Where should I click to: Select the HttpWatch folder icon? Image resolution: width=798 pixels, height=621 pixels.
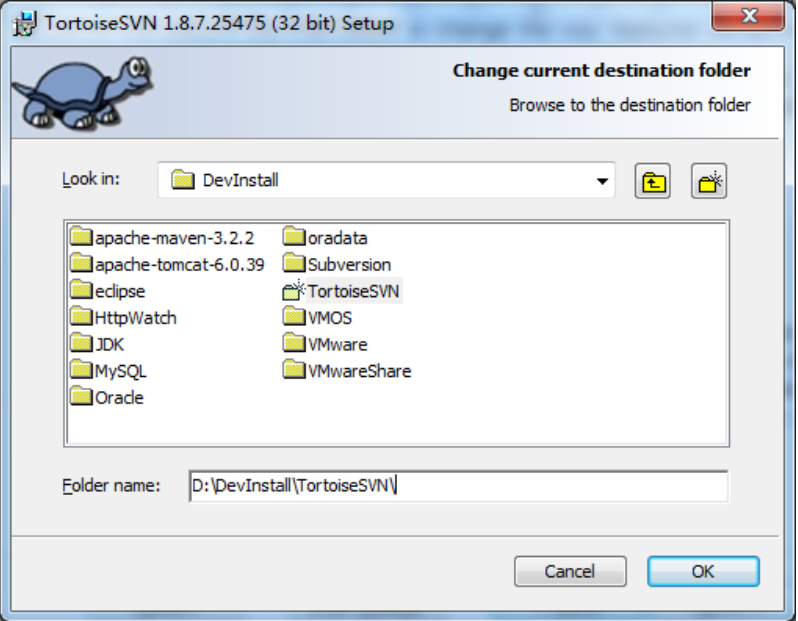[81, 316]
